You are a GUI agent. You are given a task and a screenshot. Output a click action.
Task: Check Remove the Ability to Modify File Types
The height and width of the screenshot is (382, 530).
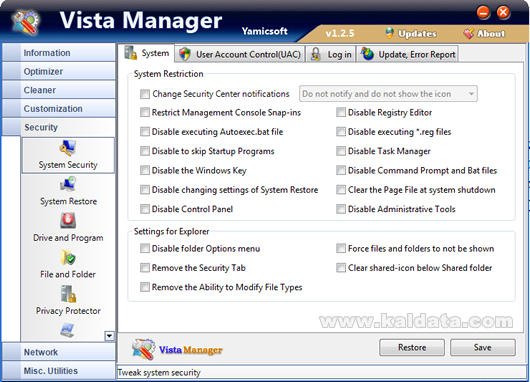[145, 287]
